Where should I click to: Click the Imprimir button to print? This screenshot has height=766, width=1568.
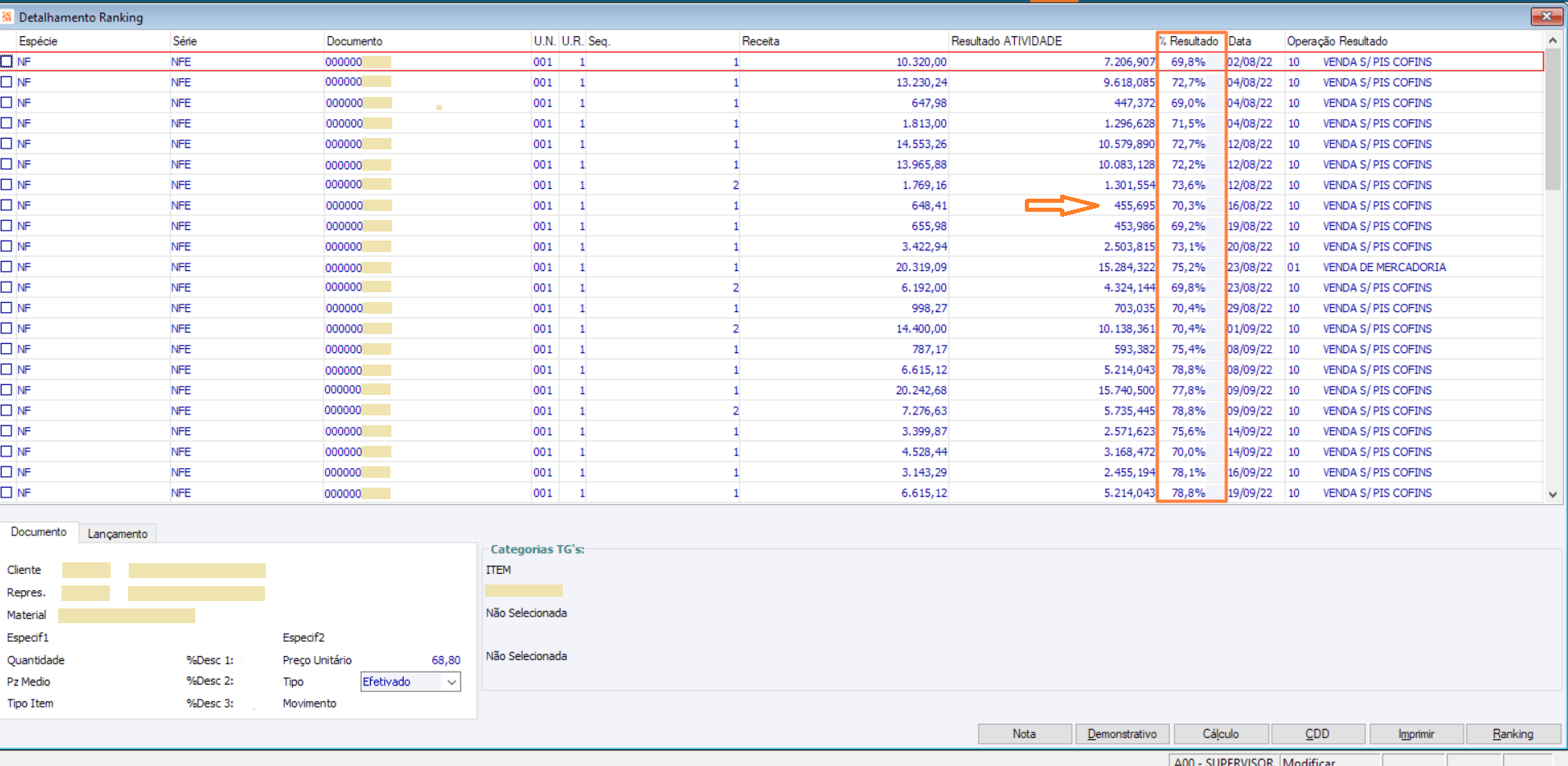[x=1416, y=734]
